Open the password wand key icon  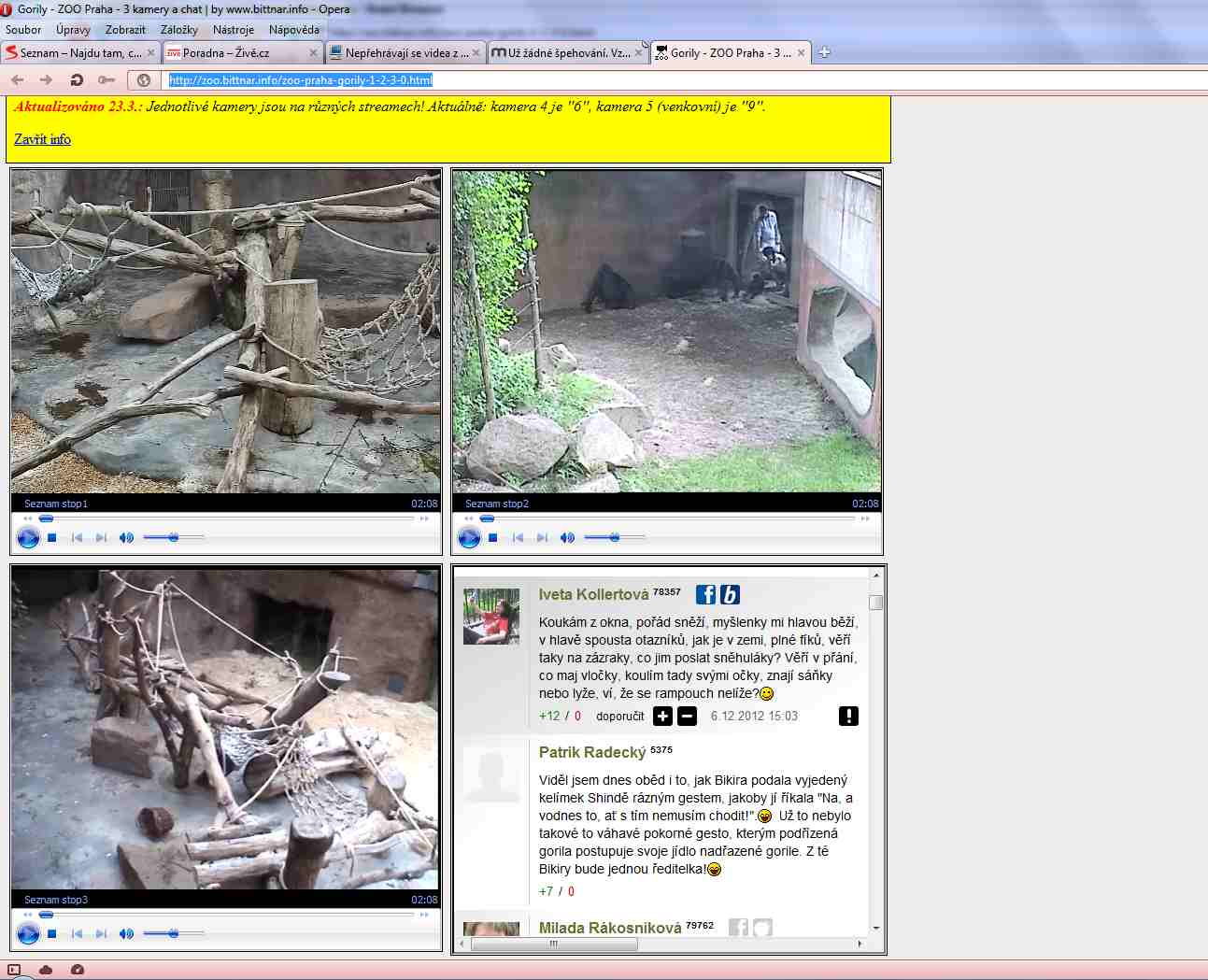point(107,80)
